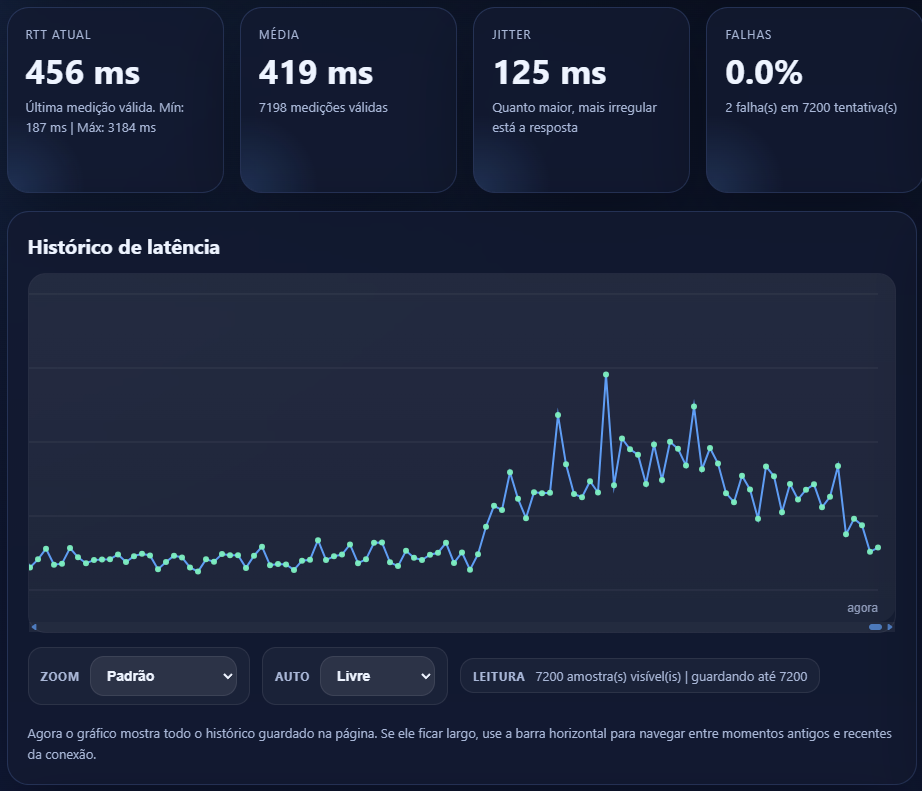Click the horizontal scrollbar thumb of the chart

(875, 627)
